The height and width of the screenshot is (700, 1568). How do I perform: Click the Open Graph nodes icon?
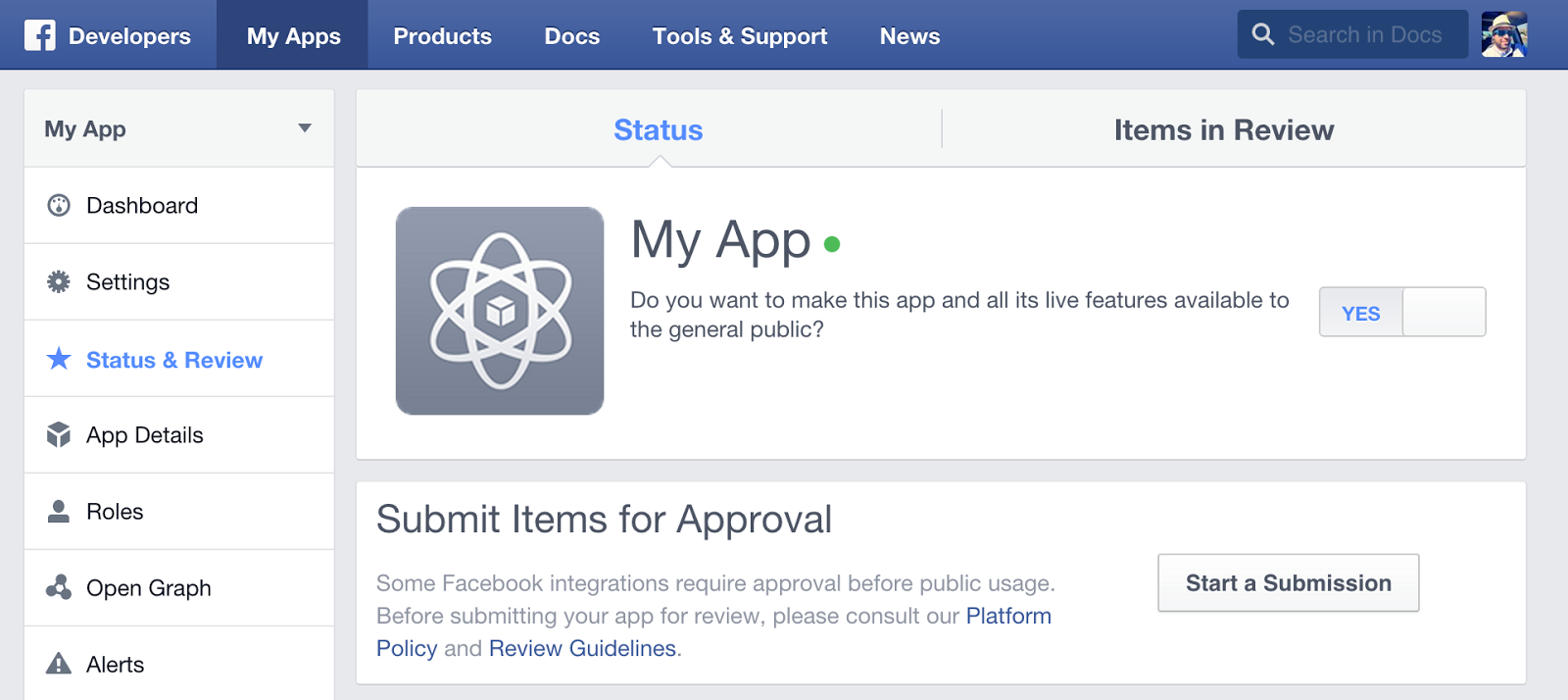[59, 587]
